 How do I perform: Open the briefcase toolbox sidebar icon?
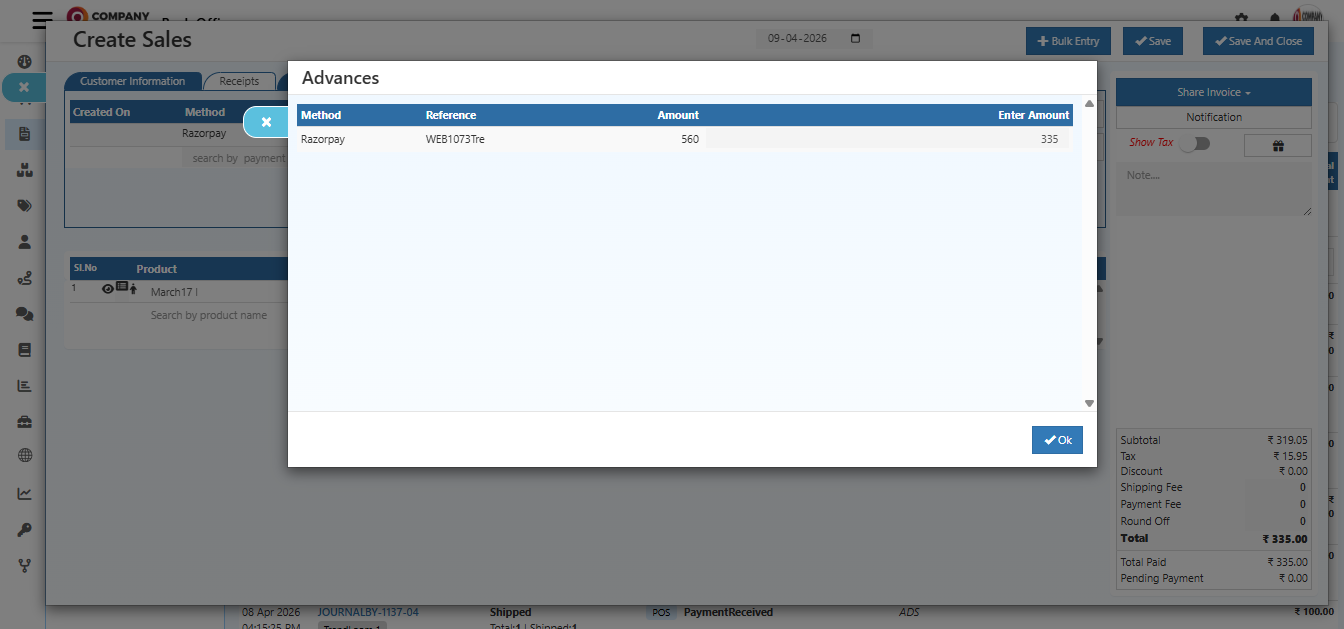pos(24,421)
